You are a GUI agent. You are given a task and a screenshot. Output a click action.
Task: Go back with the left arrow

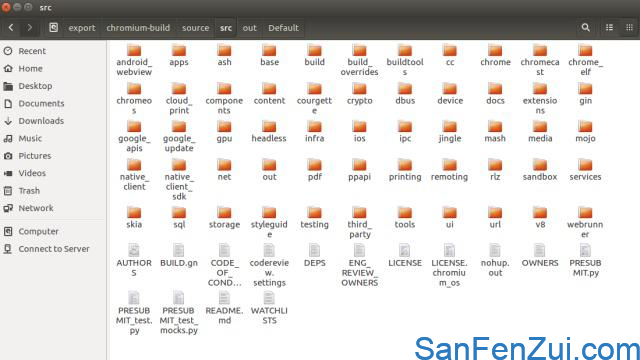coord(11,27)
